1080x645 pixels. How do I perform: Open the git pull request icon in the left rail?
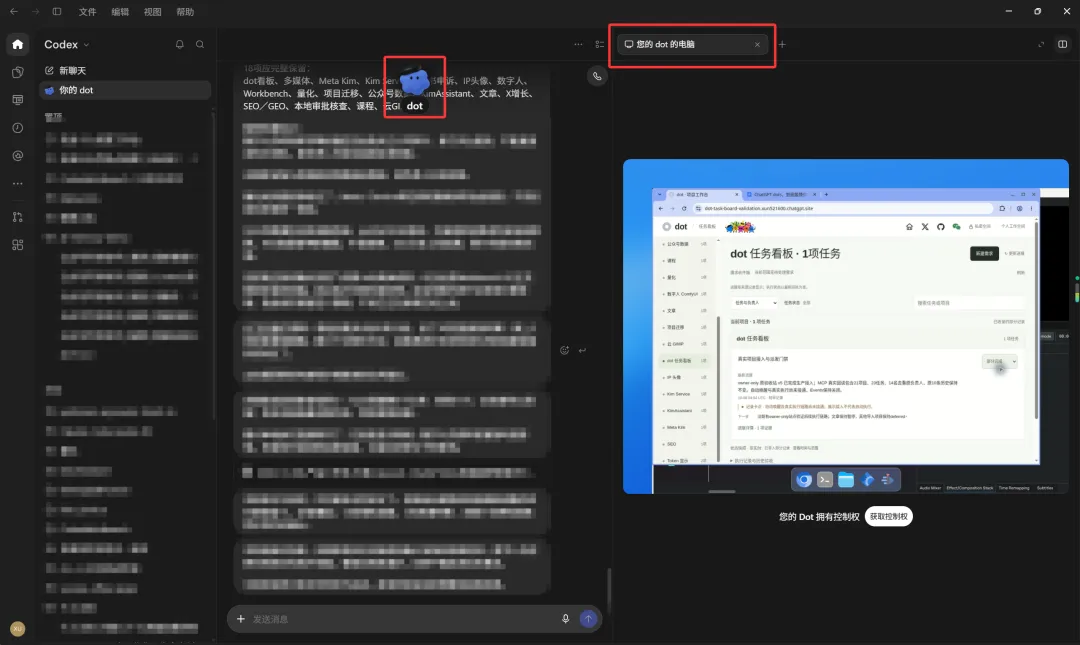coord(18,217)
